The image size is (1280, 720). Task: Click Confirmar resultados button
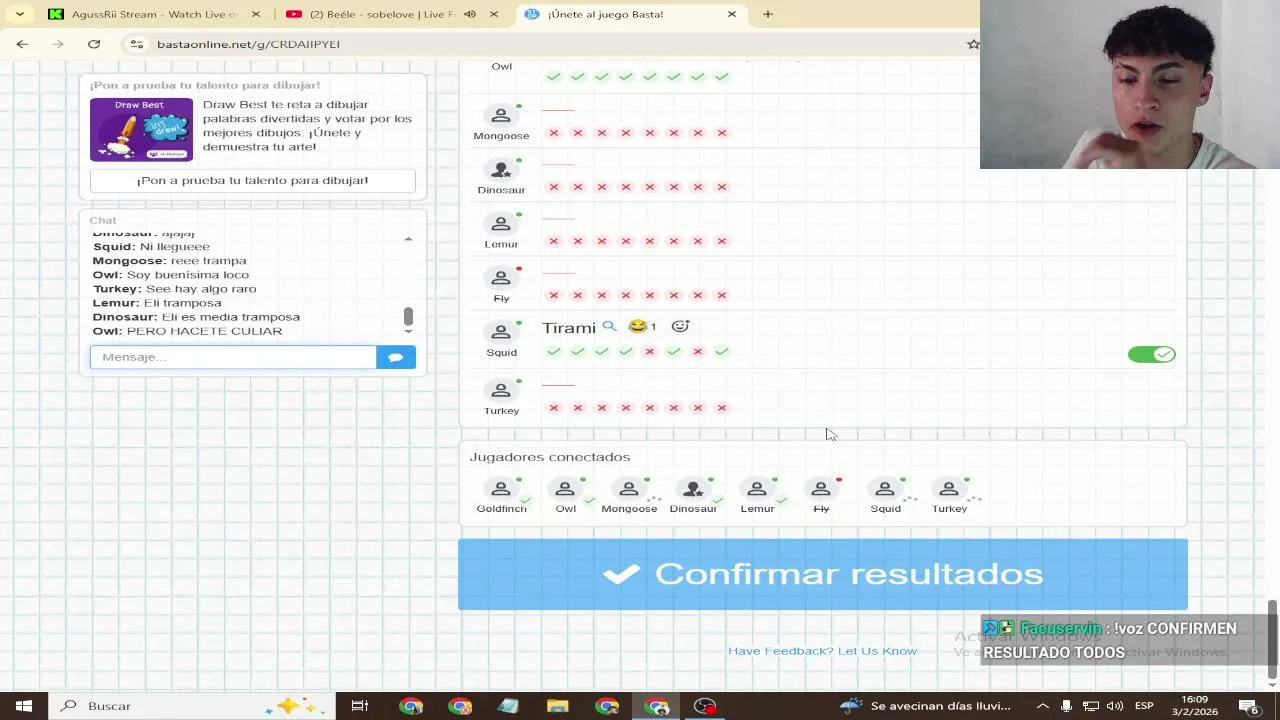point(823,574)
